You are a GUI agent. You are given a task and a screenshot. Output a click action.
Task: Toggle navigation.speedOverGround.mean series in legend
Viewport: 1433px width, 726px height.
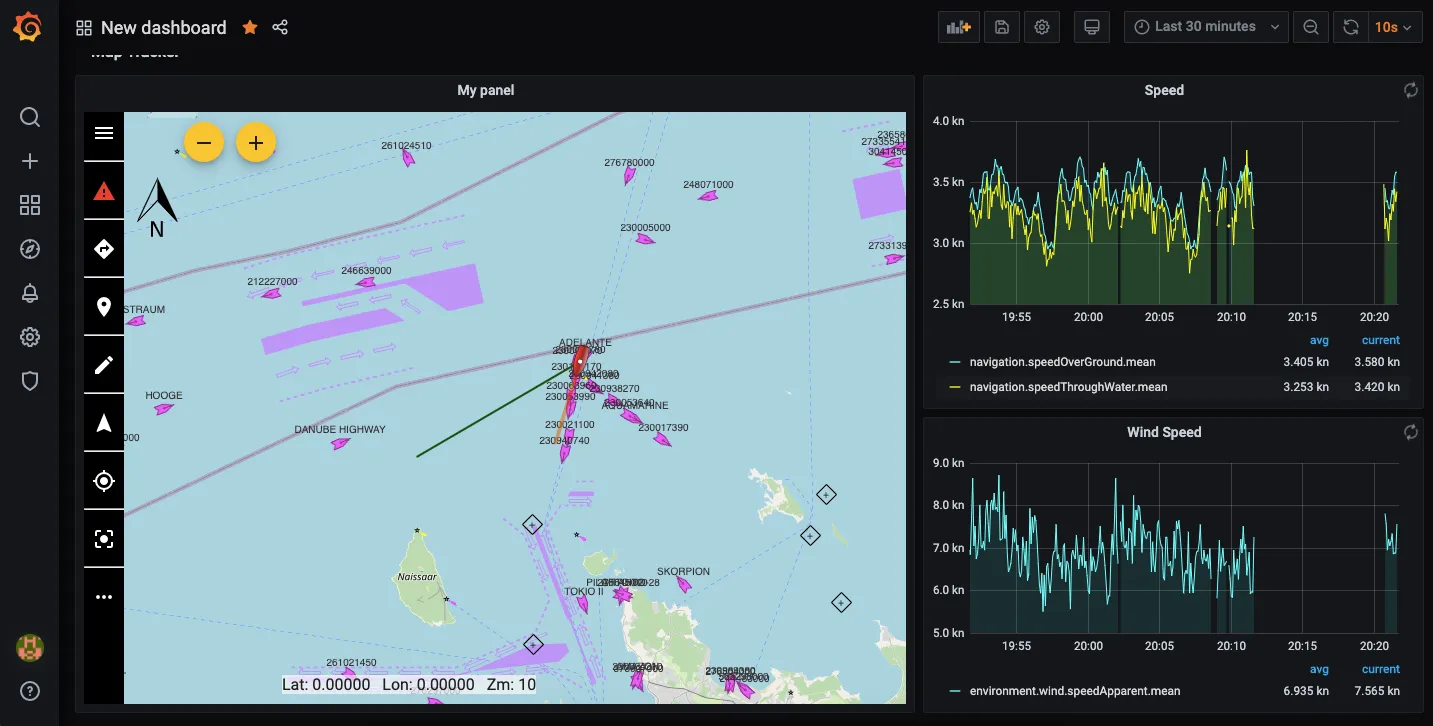pyautogui.click(x=1062, y=362)
